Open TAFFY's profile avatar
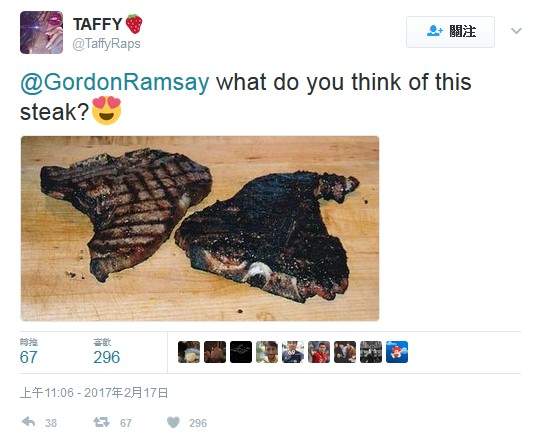Image resolution: width=539 pixels, height=448 pixels. pos(41,32)
